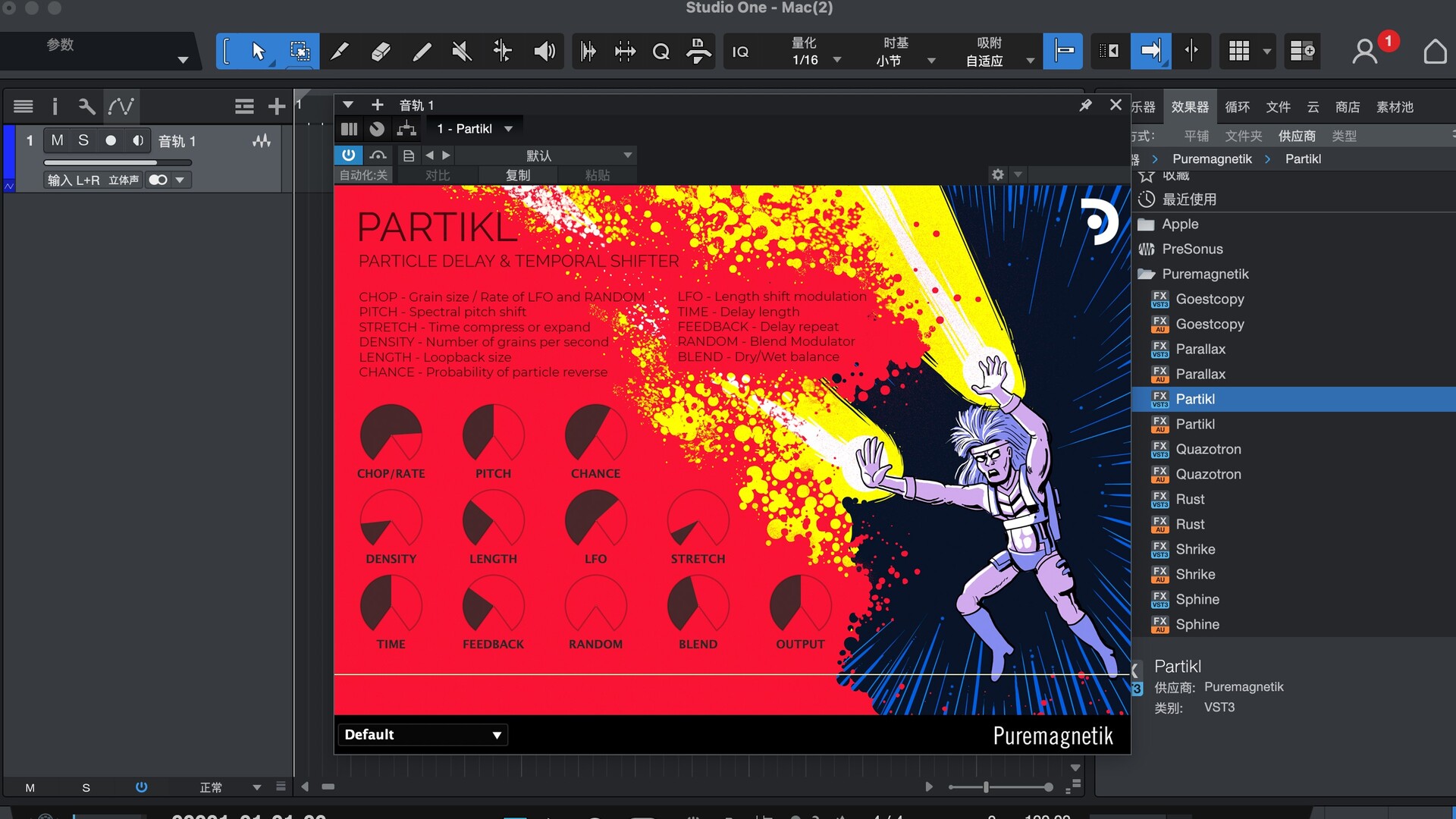
Task: Switch to the 效果器 tab
Action: [x=1190, y=107]
